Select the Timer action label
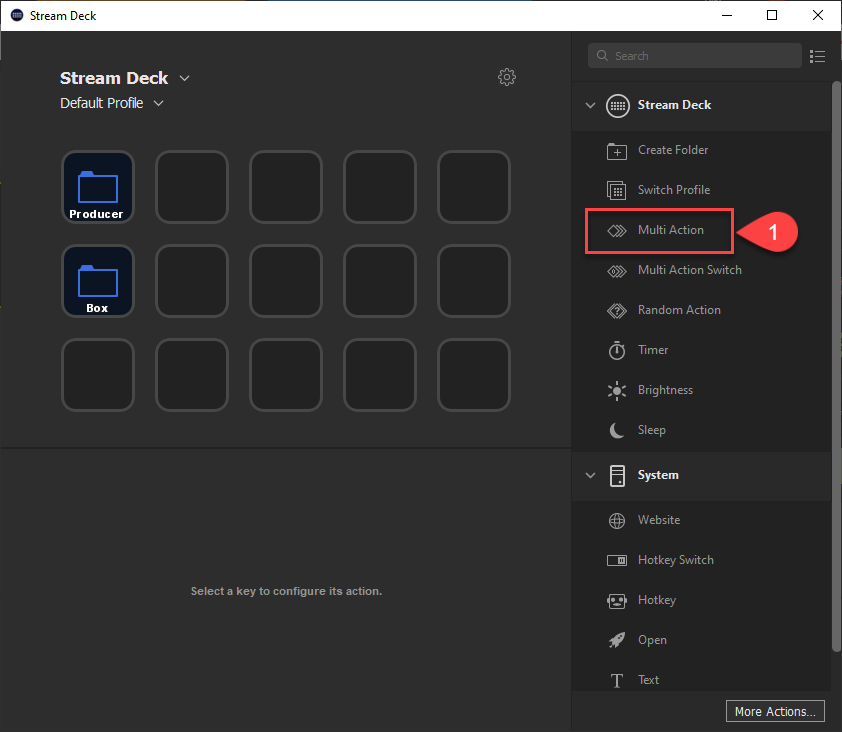Viewport: 842px width, 732px height. (x=653, y=350)
